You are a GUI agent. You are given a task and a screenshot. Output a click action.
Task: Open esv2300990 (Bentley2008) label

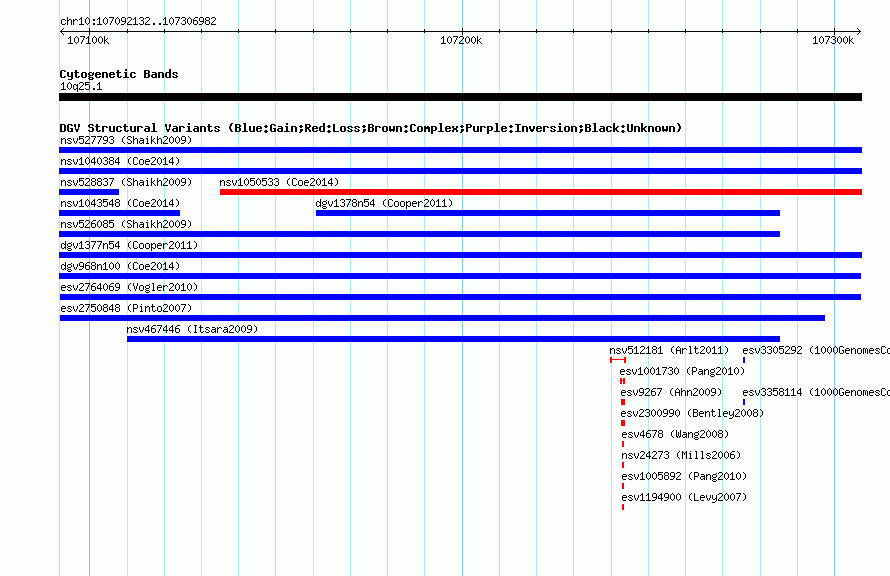(692, 413)
